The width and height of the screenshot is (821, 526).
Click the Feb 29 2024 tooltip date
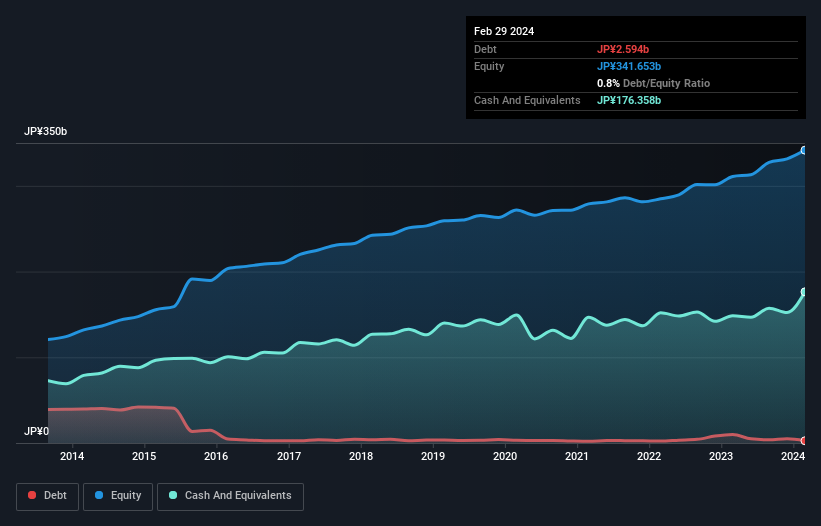tap(504, 31)
